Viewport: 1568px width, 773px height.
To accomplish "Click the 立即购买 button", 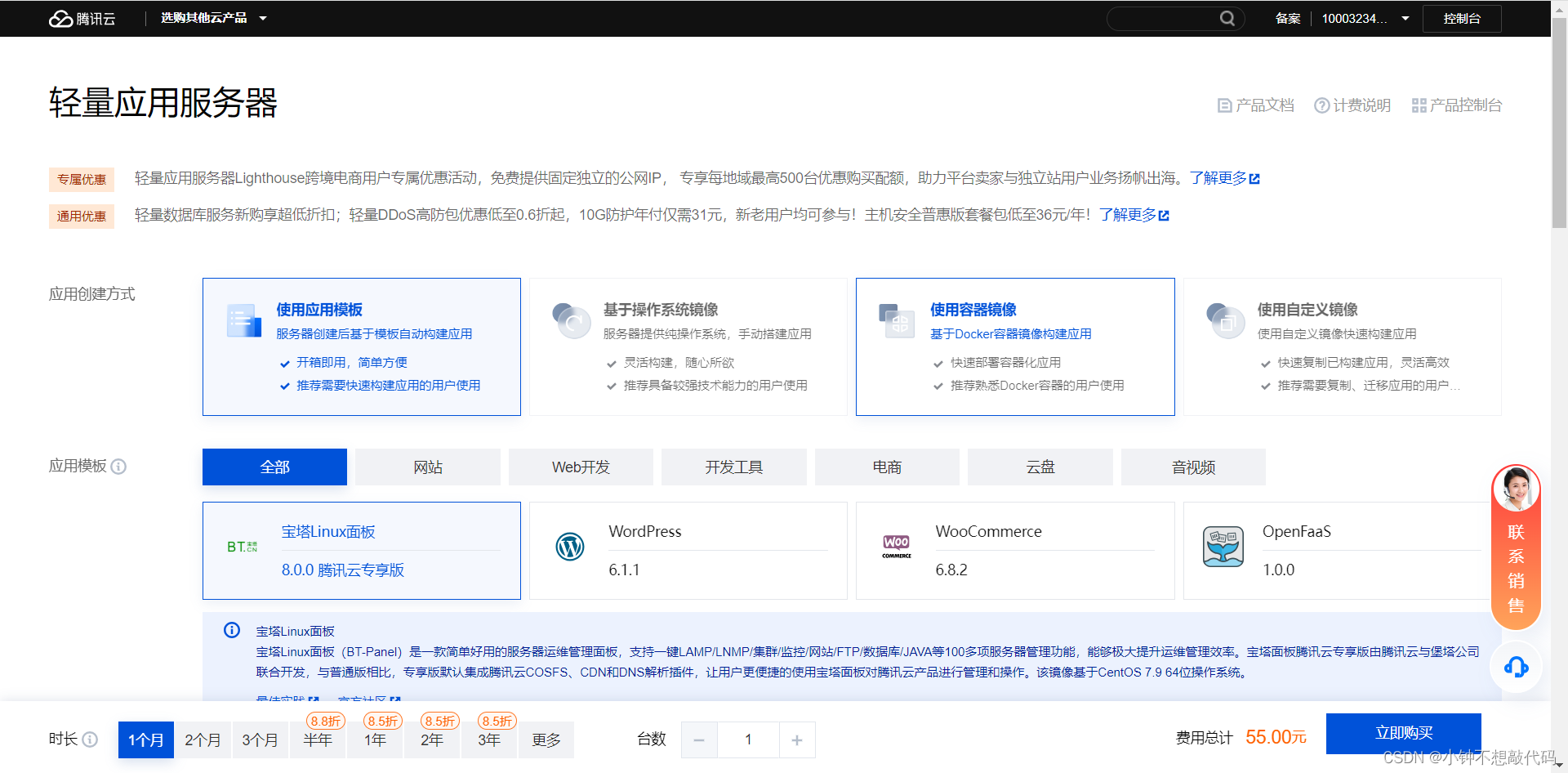I will [x=1404, y=734].
